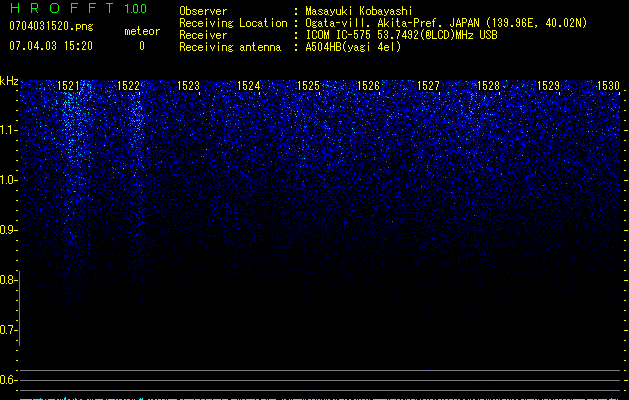629x400 pixels.
Task: Click the 1.1 kHz axis label
Action: 9,130
